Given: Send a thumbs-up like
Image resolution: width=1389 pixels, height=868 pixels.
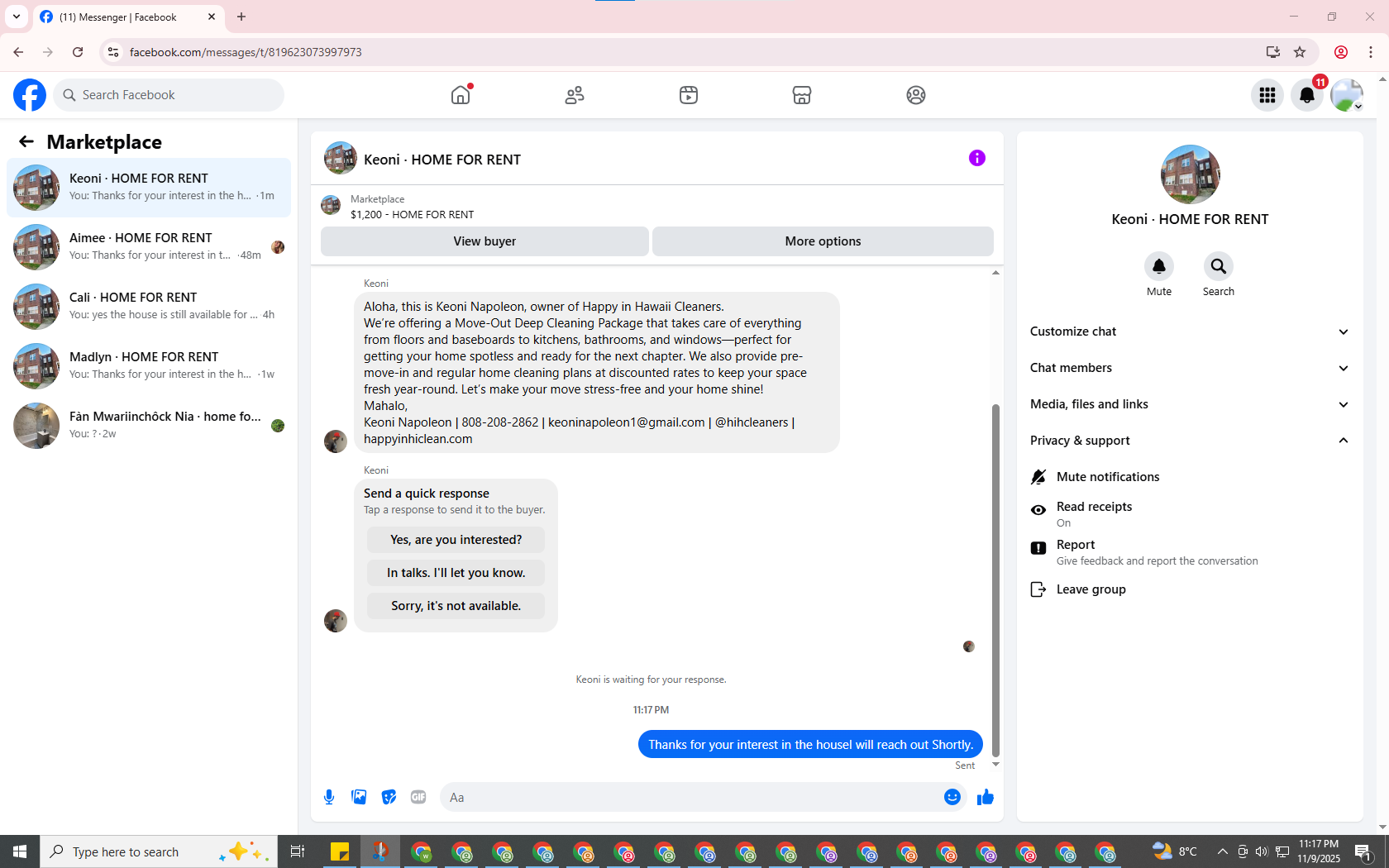Looking at the screenshot, I should coord(986,797).
